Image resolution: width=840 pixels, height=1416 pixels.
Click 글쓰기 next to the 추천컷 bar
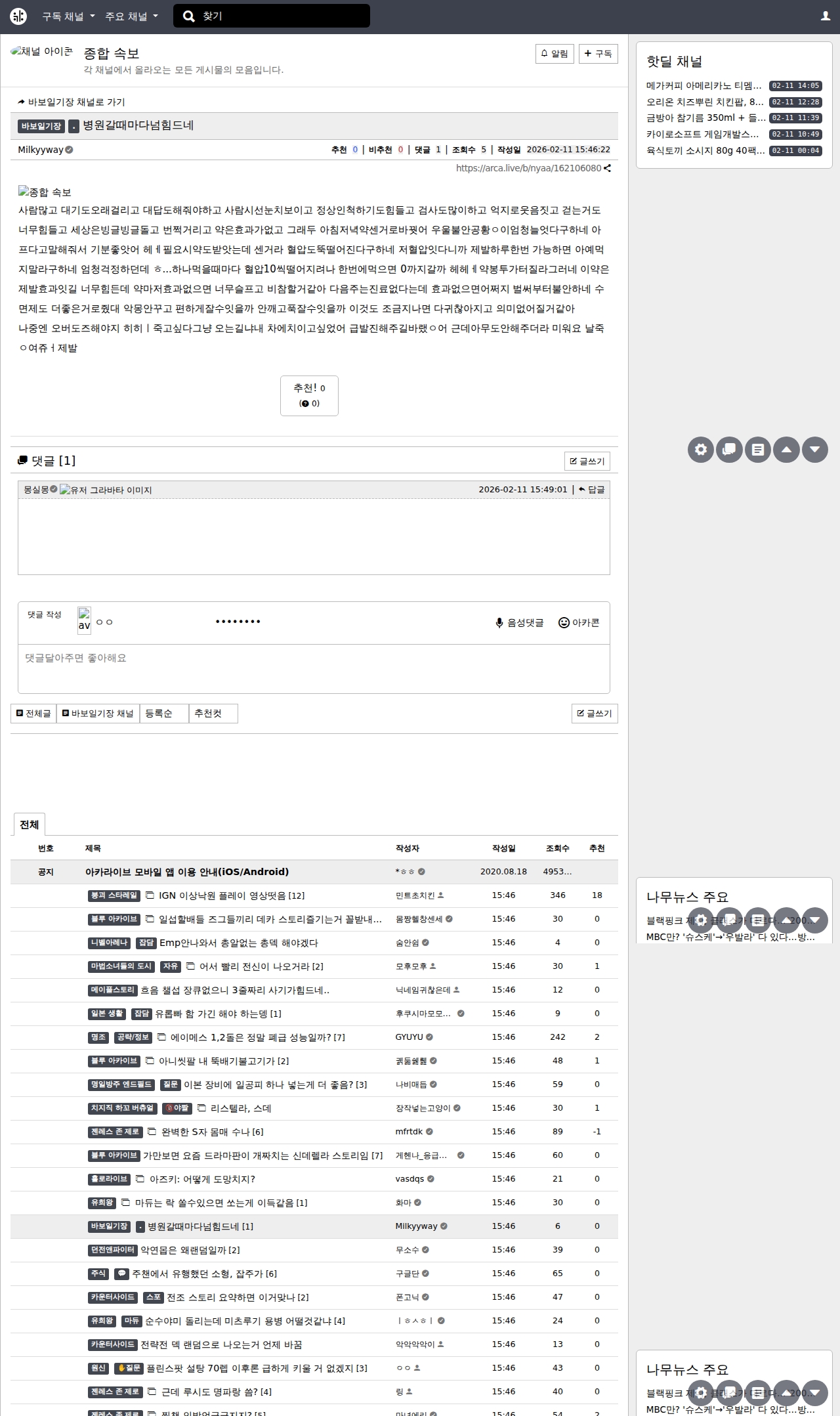click(595, 714)
